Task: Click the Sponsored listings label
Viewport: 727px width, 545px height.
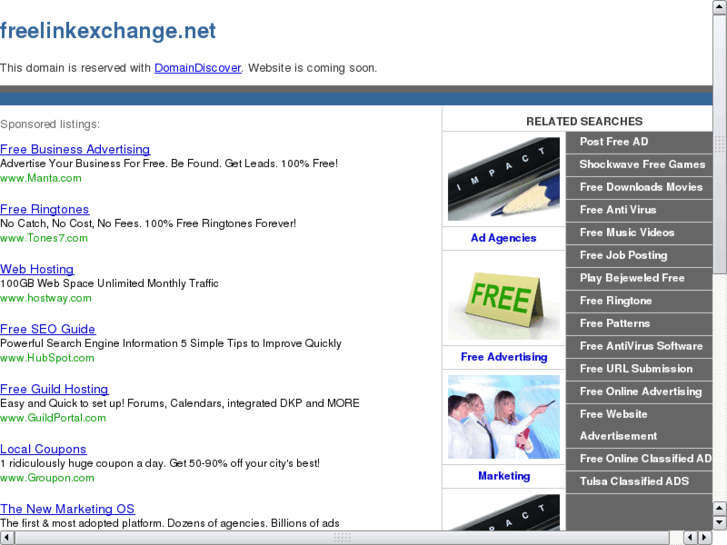Action: [50, 124]
